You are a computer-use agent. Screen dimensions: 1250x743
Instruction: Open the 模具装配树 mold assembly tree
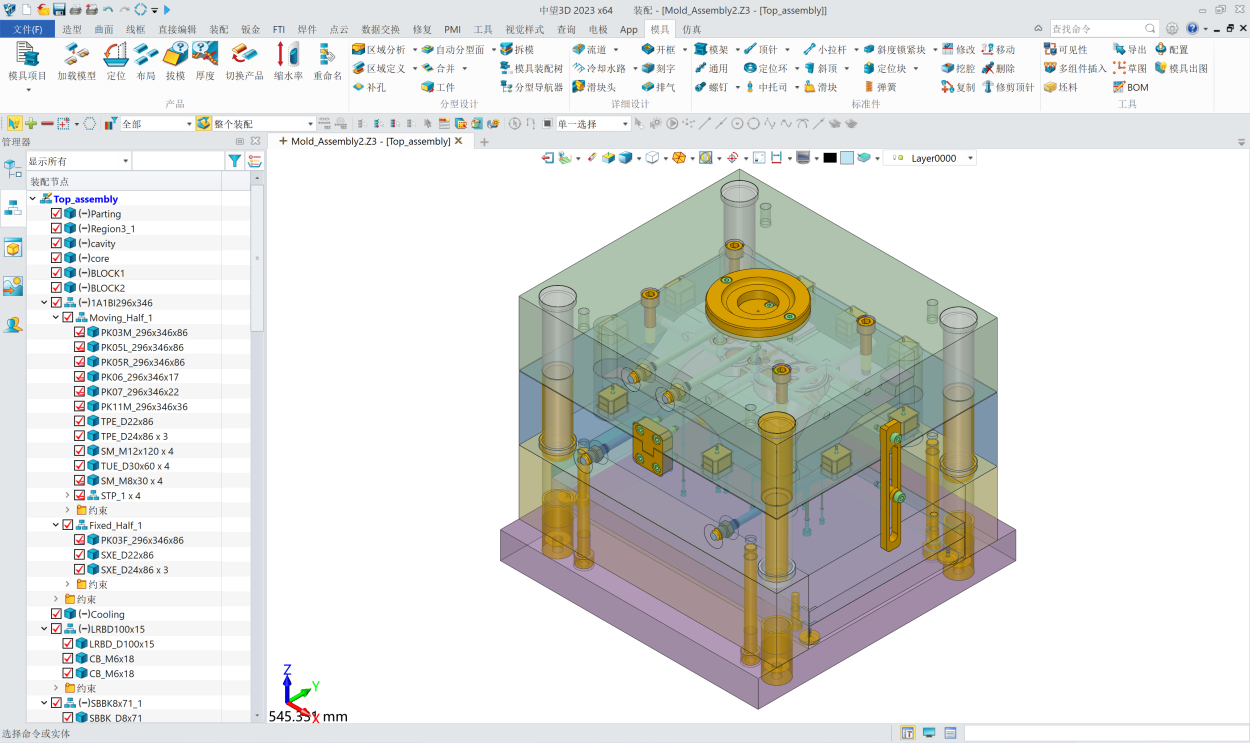531,68
